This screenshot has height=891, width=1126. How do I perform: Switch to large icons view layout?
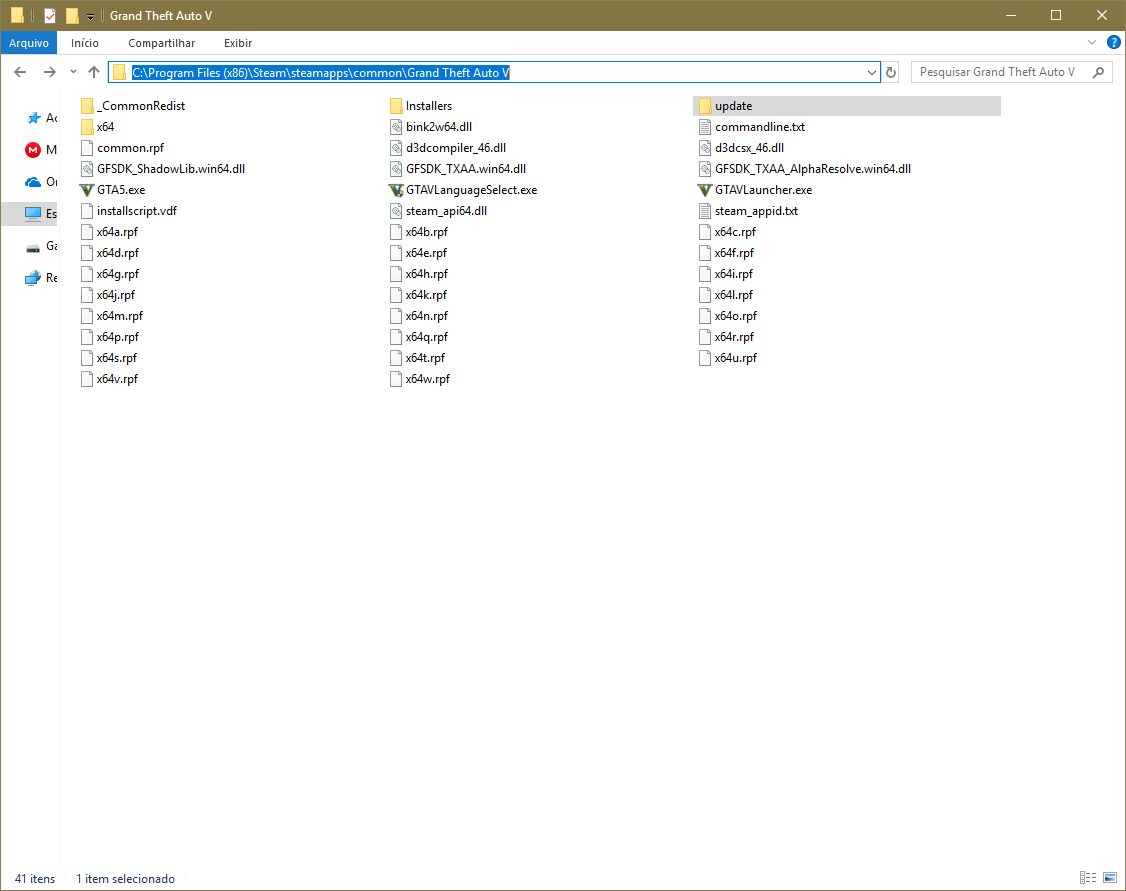coord(1109,877)
